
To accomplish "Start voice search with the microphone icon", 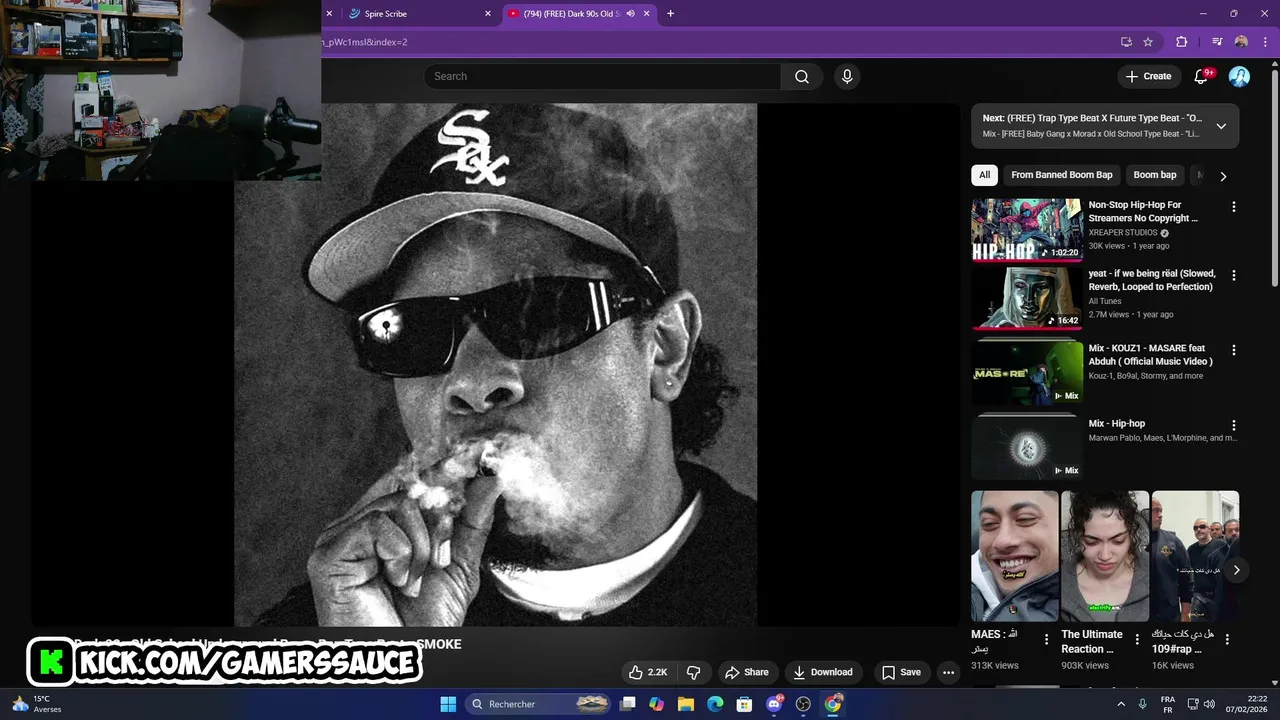I will [847, 77].
